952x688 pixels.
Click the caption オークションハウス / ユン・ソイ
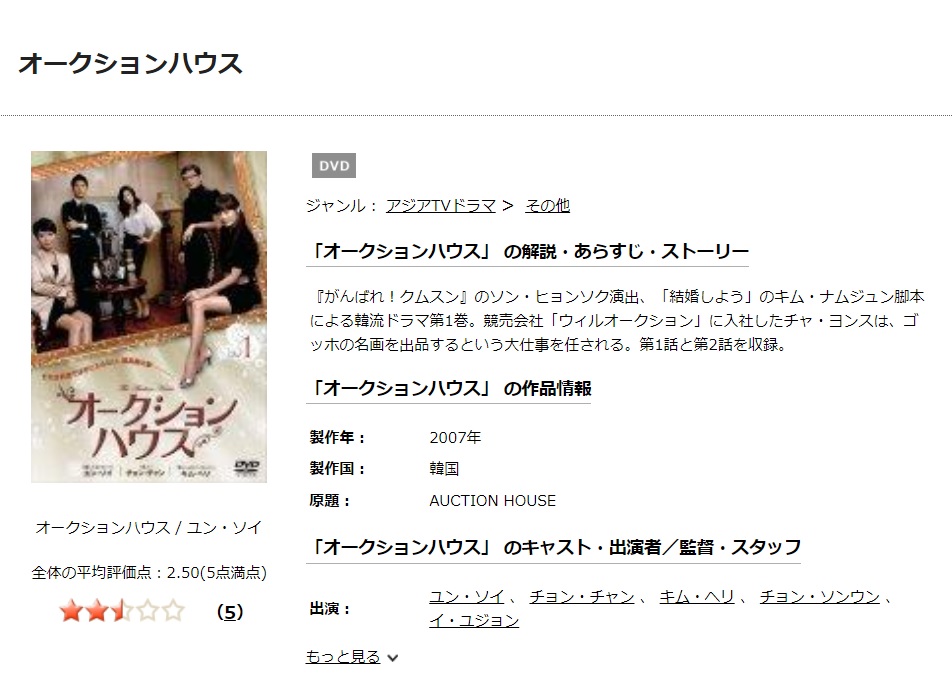tap(149, 528)
